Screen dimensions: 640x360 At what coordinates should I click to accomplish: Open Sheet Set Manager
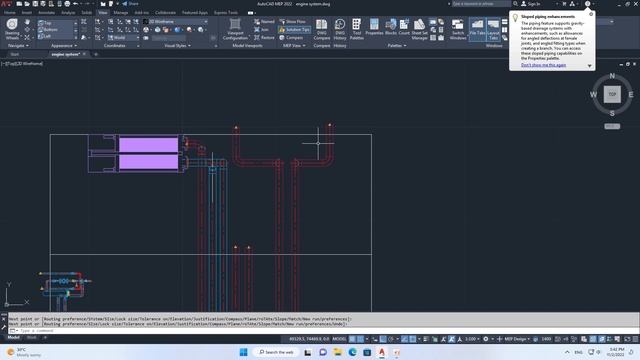click(x=419, y=29)
